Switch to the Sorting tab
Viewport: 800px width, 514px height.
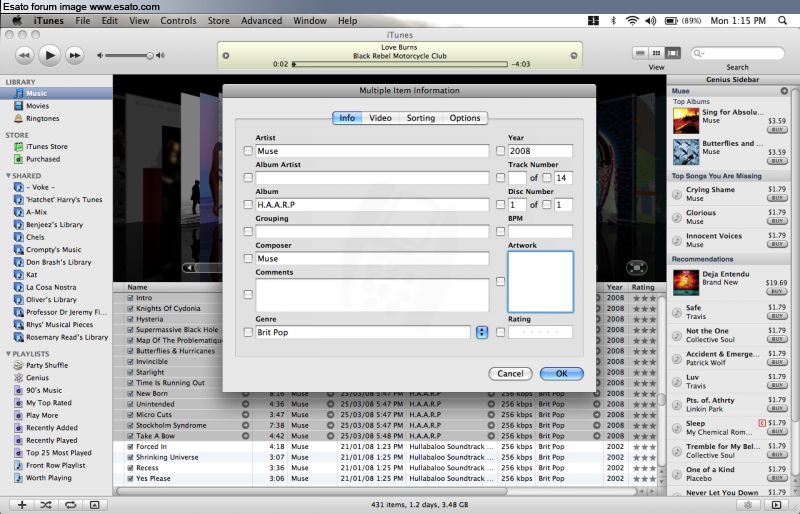click(x=420, y=118)
